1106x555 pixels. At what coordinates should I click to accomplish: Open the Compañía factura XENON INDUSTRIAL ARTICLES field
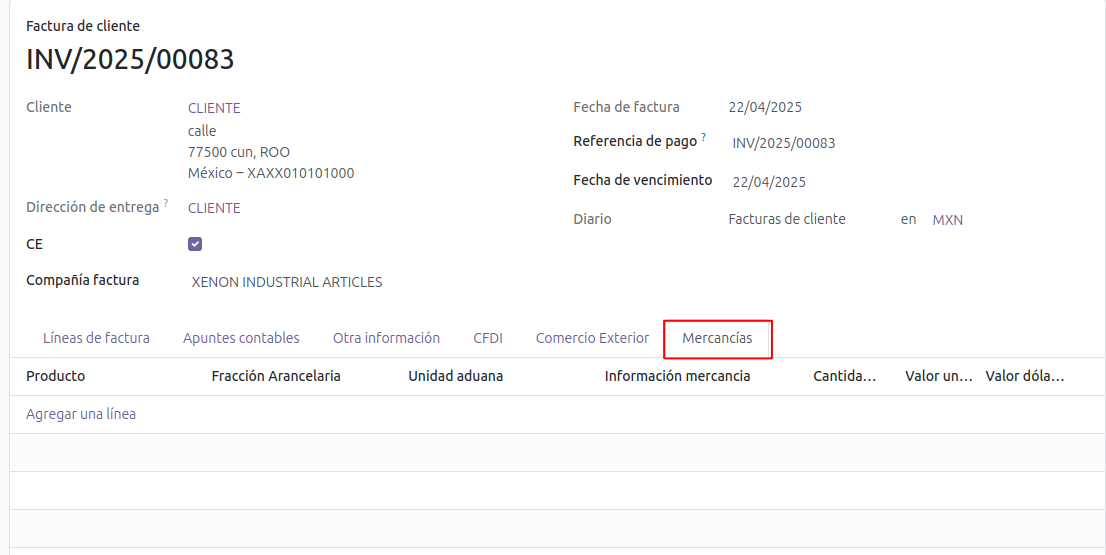tap(287, 282)
